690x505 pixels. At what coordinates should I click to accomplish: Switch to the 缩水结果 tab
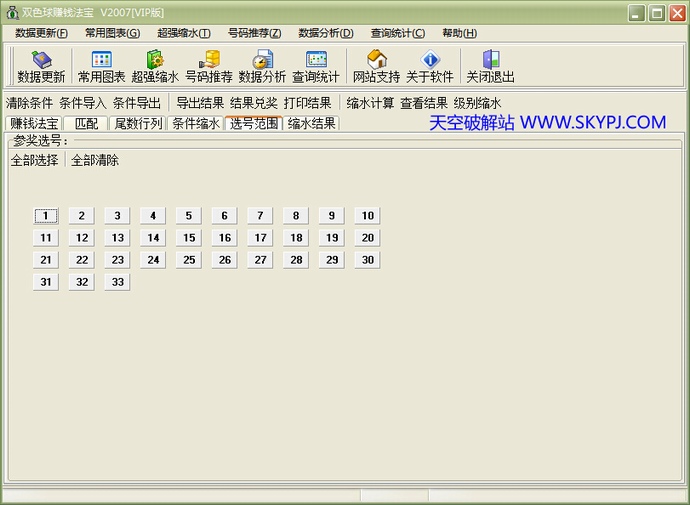coord(311,124)
